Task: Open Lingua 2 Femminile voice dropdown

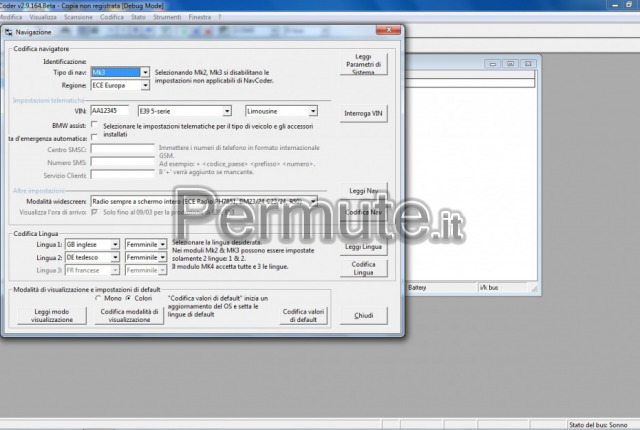Action: [162, 257]
